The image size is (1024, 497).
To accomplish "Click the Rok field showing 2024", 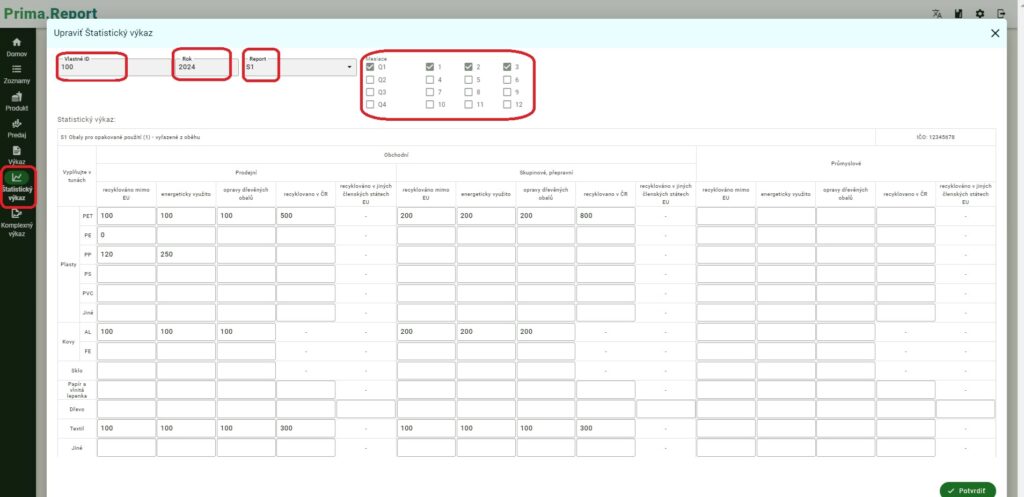I will pos(203,67).
